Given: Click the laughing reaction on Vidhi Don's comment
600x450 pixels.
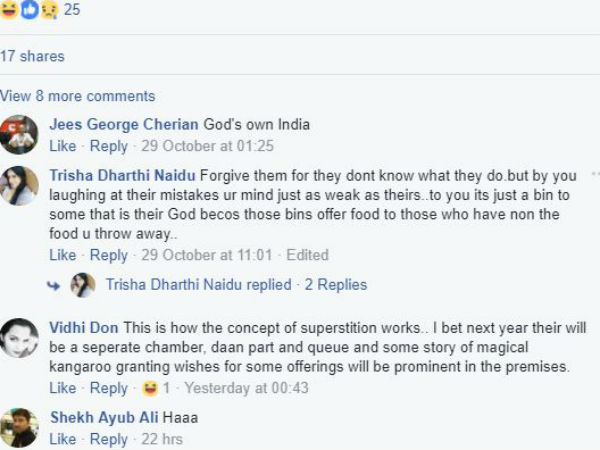Looking at the screenshot, I should (151, 388).
